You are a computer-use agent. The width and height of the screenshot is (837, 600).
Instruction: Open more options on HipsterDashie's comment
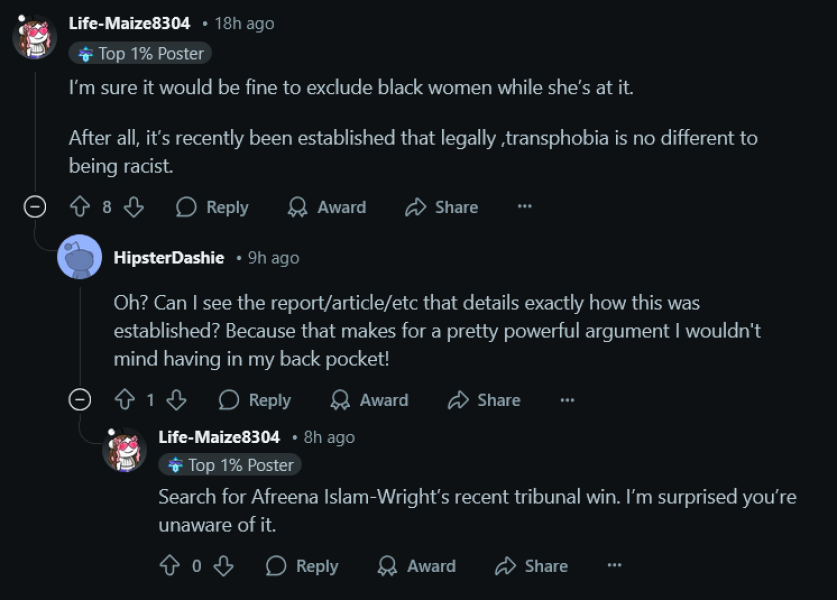[567, 400]
